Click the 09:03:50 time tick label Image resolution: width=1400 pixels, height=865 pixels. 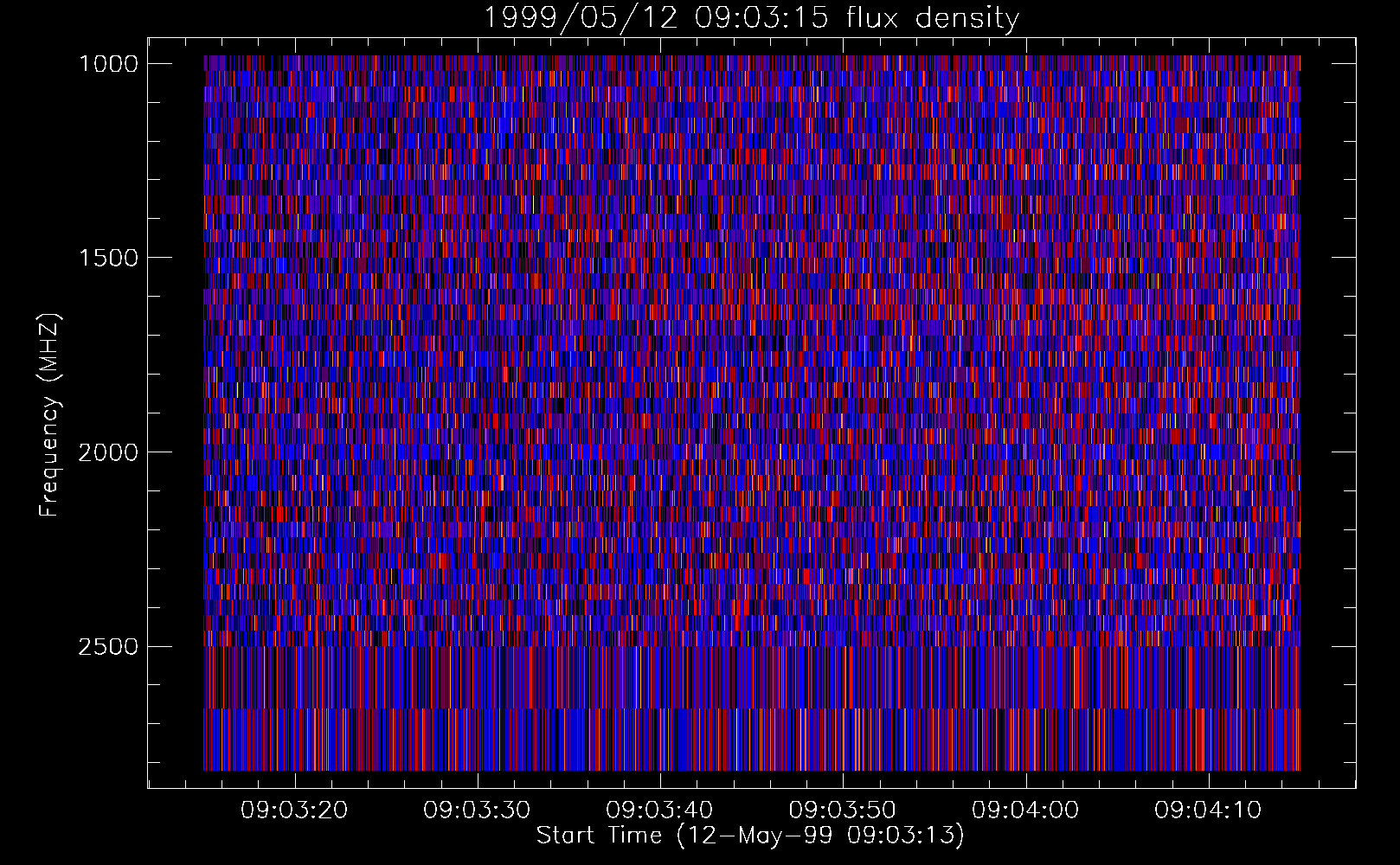[842, 811]
